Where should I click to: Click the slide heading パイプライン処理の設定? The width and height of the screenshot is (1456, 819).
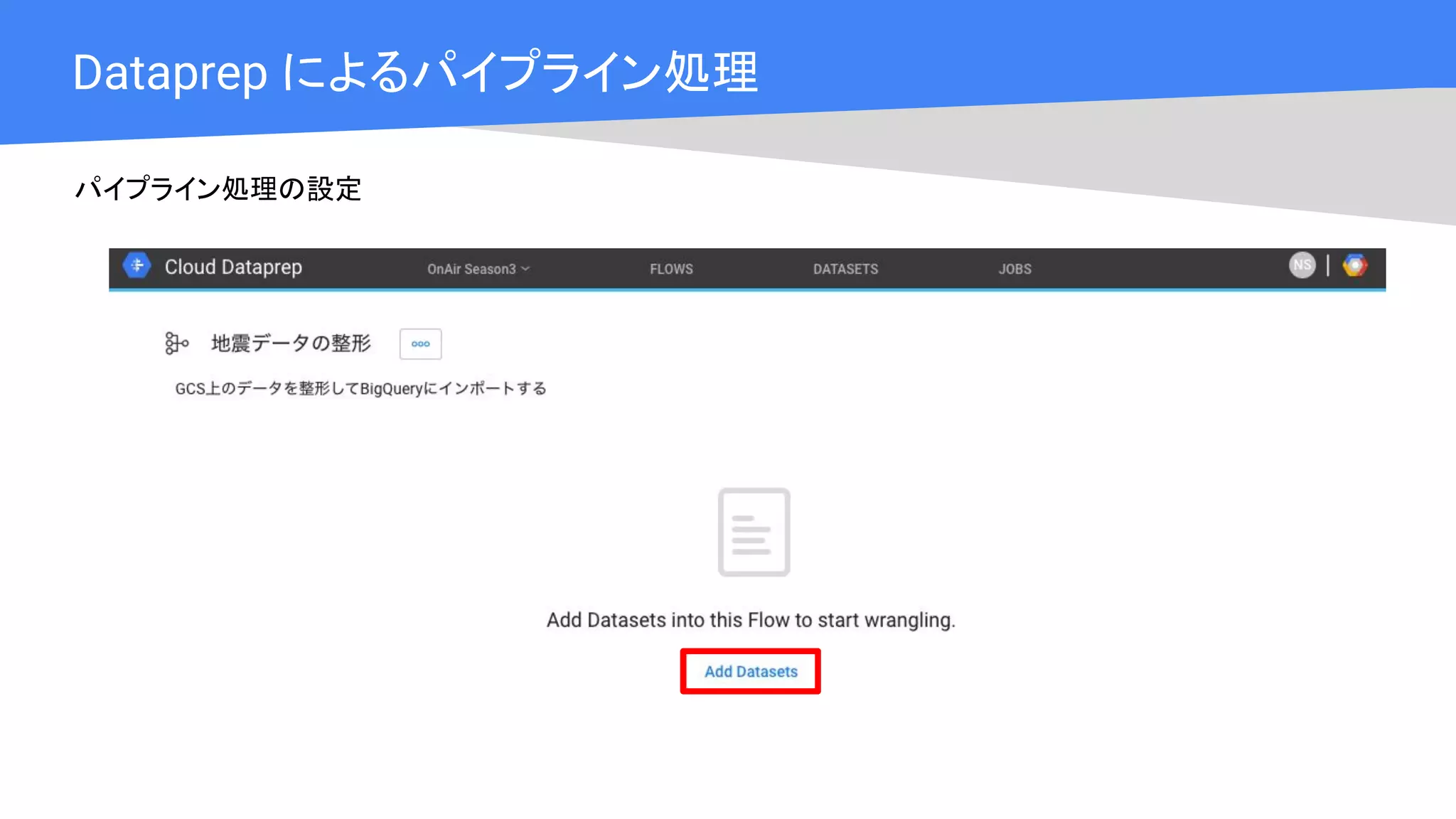(218, 189)
